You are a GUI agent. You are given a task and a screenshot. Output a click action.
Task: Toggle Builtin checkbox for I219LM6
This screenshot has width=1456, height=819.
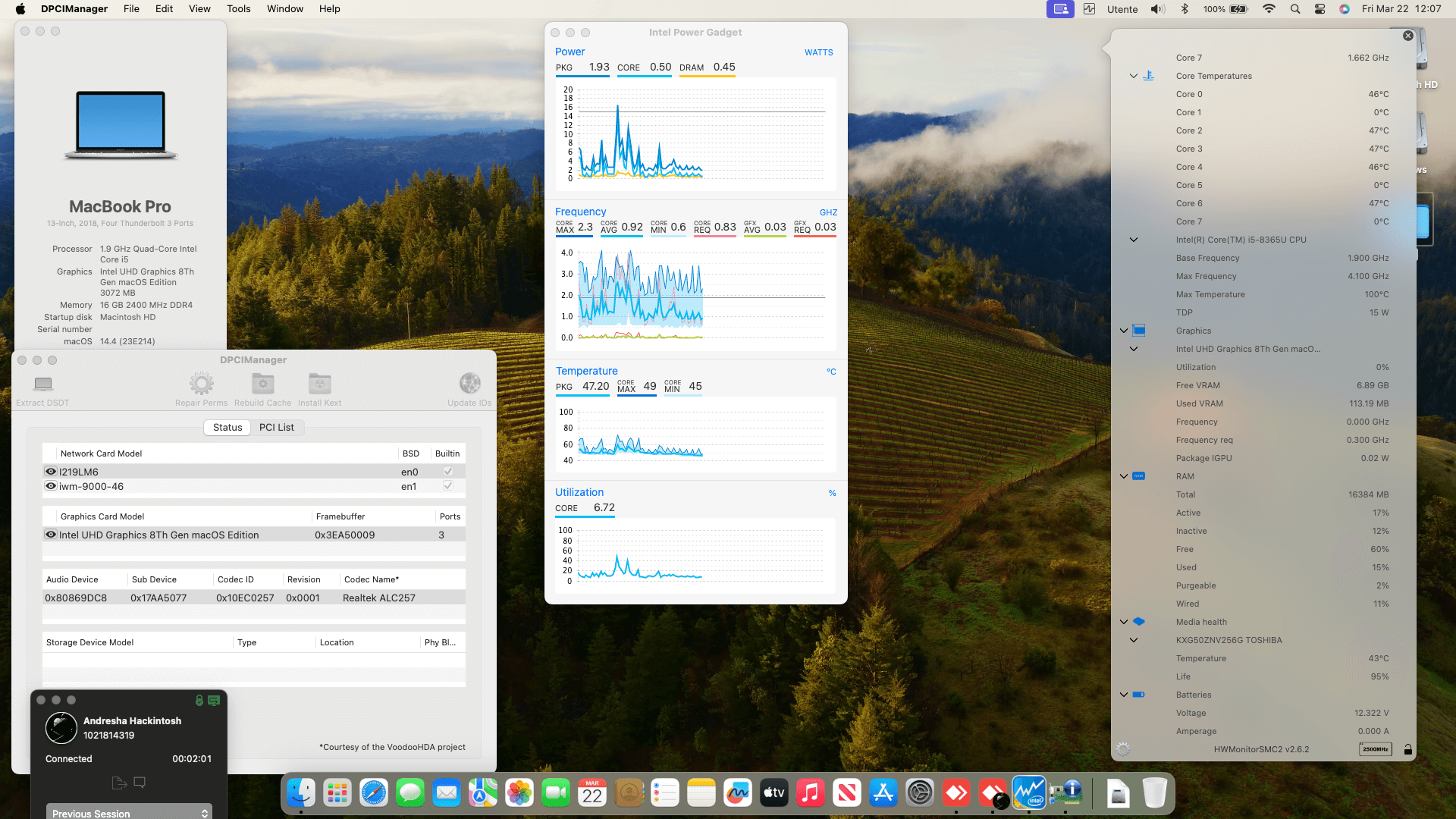[x=448, y=471]
